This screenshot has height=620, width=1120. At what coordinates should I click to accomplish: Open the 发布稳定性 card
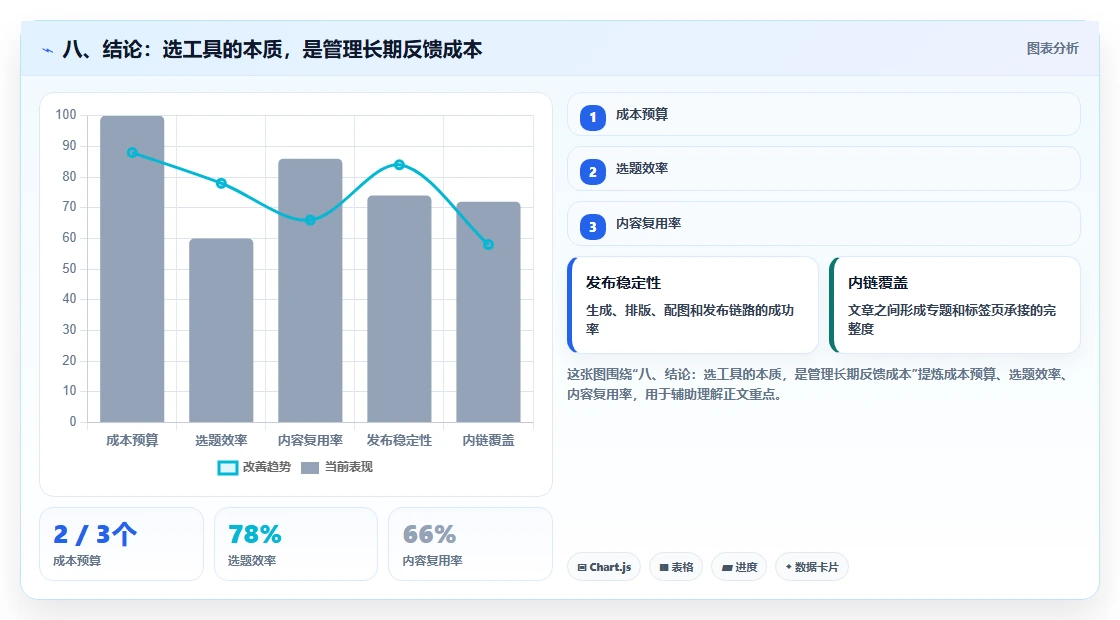pos(693,305)
